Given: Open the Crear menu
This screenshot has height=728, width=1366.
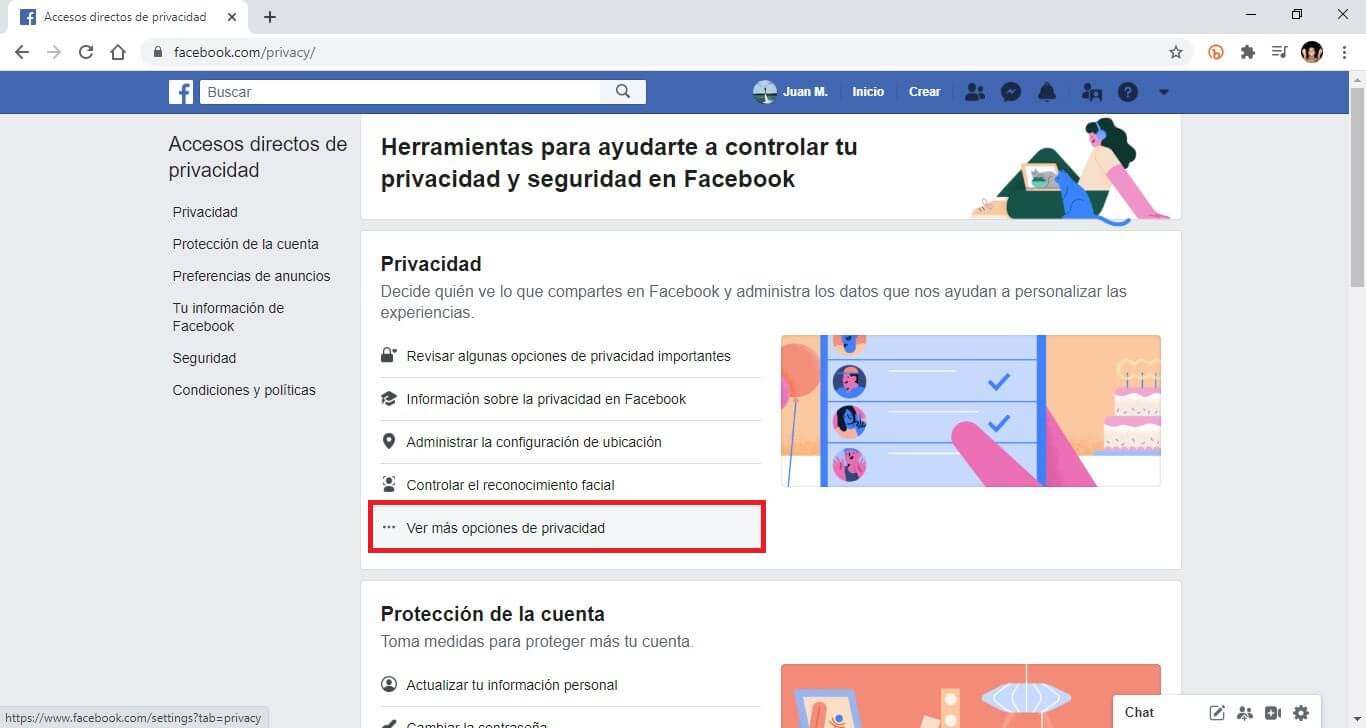Looking at the screenshot, I should point(924,92).
